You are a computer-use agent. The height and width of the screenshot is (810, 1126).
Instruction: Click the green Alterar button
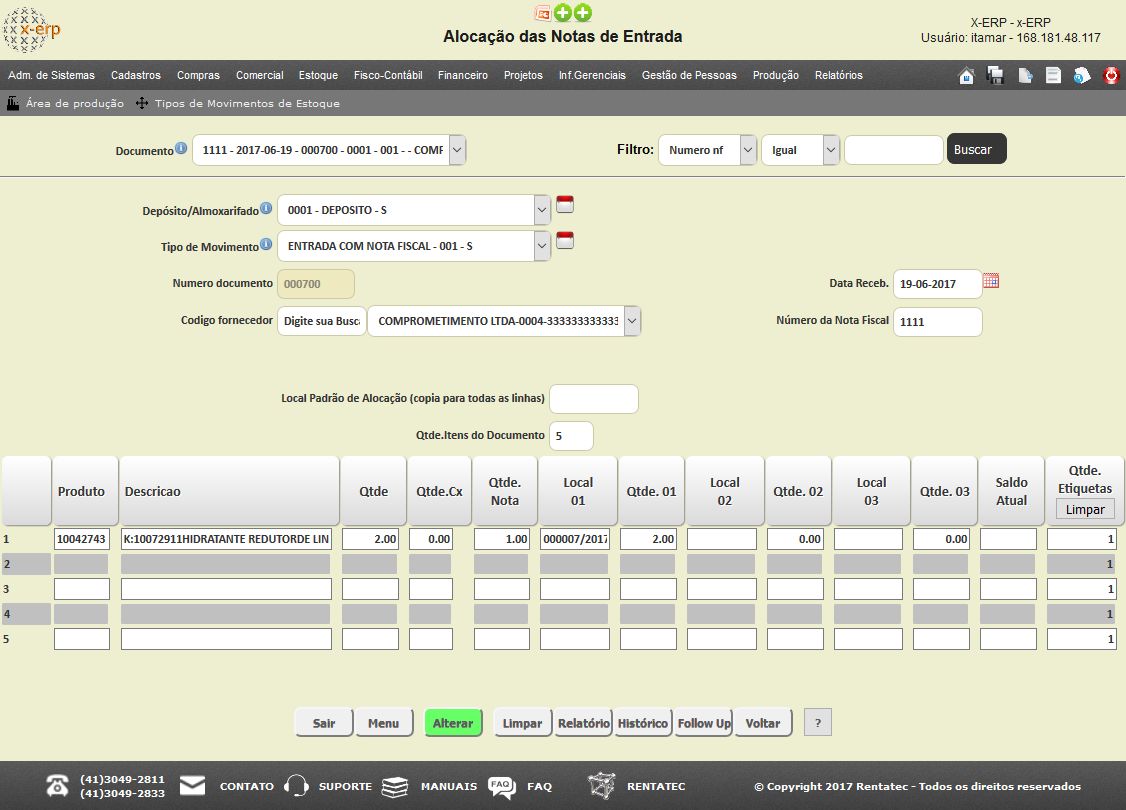453,723
